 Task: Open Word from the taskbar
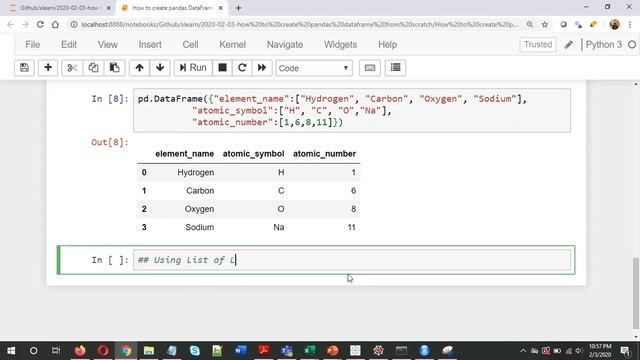pyautogui.click(x=240, y=351)
